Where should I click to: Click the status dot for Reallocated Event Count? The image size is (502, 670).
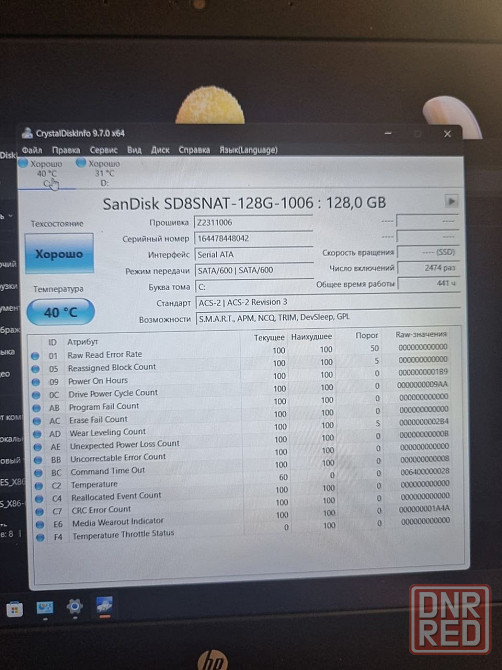point(39,499)
